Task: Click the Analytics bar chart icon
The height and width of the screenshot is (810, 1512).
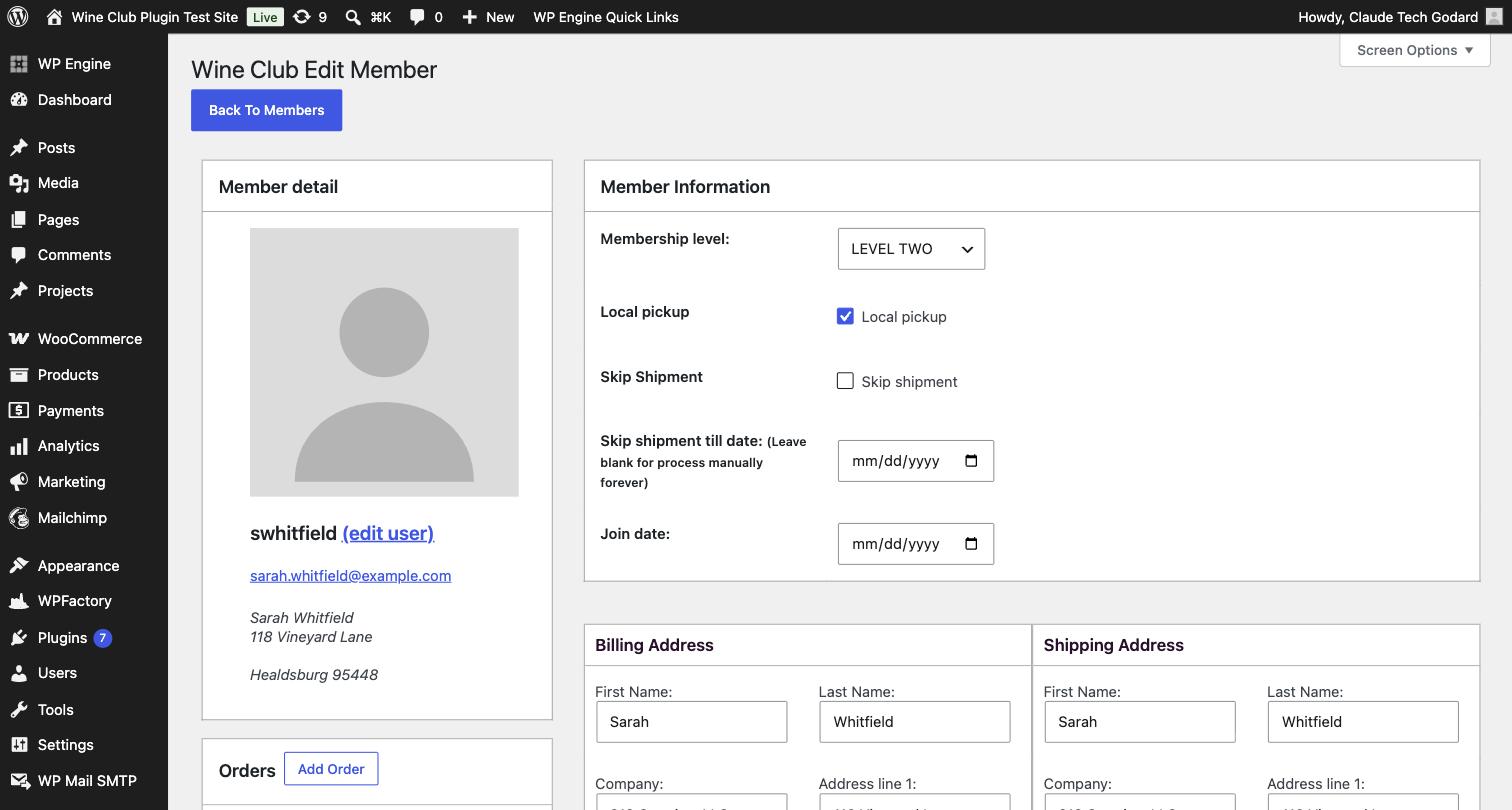Action: coord(19,446)
